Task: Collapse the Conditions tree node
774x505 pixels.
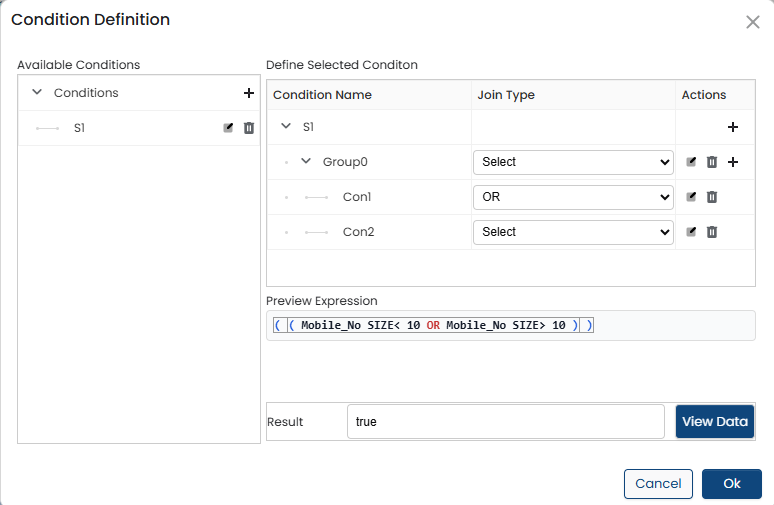Action: [37, 92]
